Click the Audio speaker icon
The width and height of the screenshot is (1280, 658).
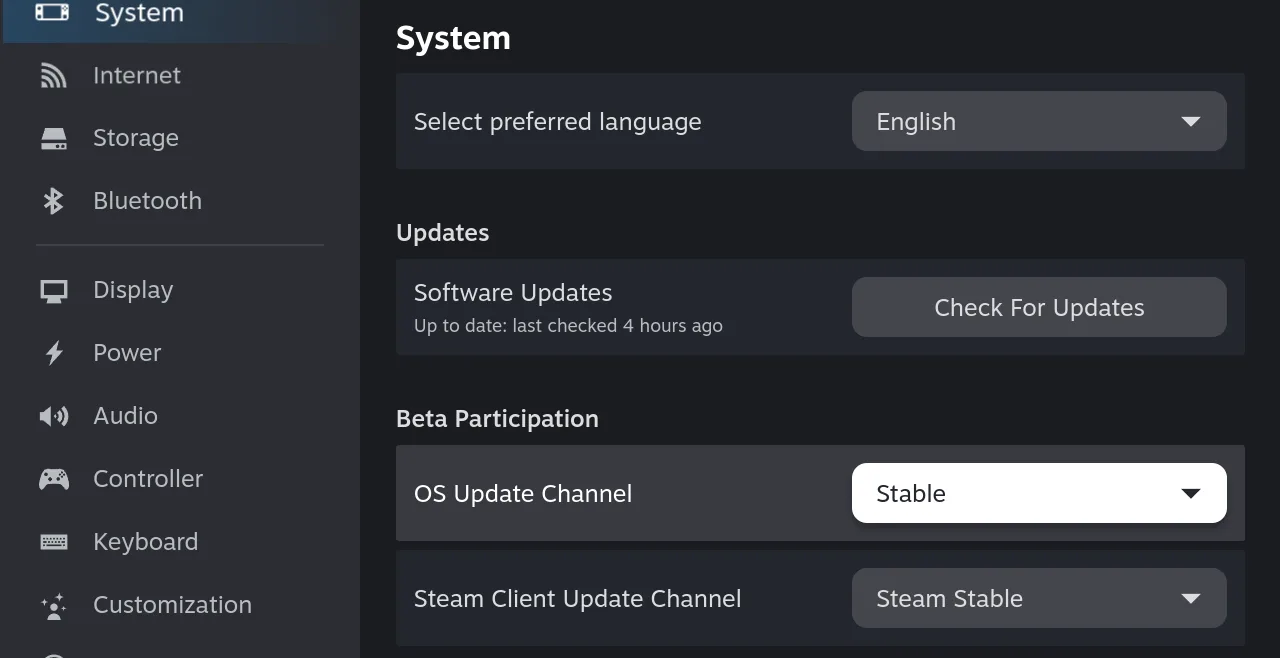click(53, 416)
